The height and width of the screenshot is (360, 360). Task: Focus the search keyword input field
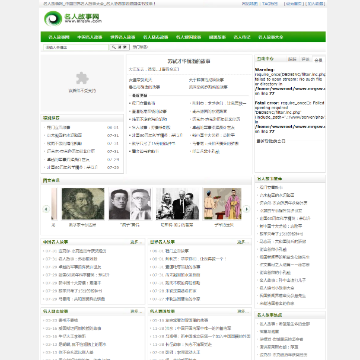[76, 47]
